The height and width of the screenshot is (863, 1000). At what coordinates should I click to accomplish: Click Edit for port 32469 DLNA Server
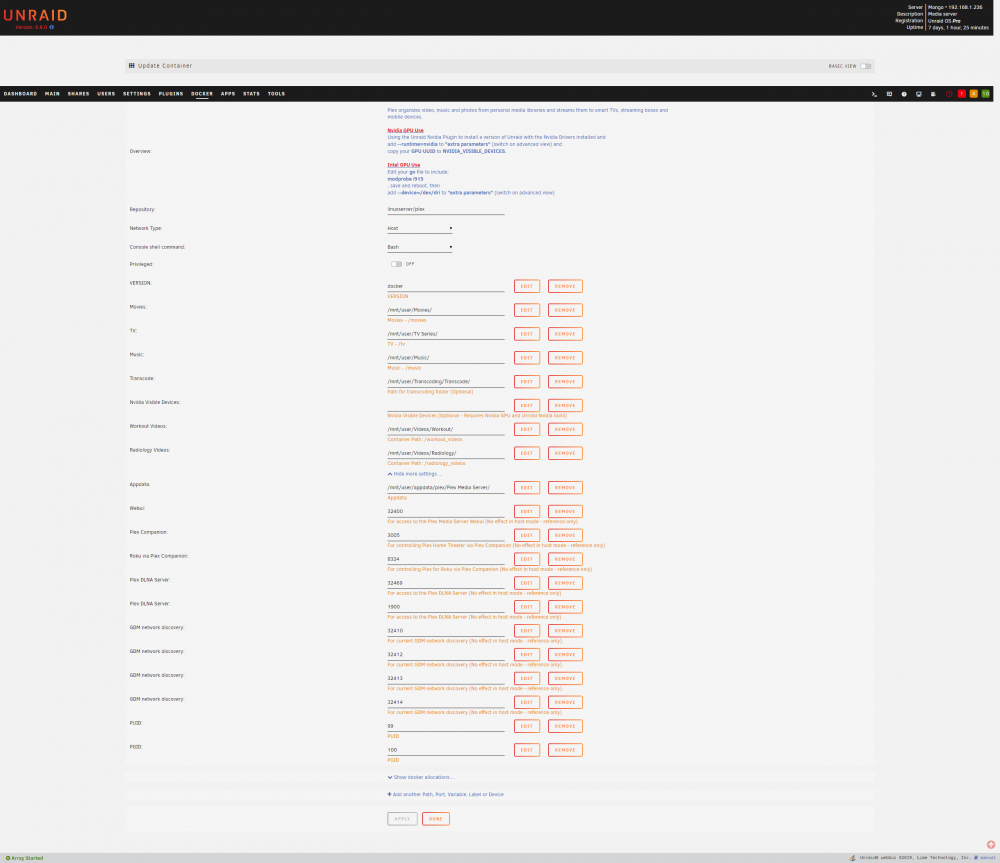point(527,583)
